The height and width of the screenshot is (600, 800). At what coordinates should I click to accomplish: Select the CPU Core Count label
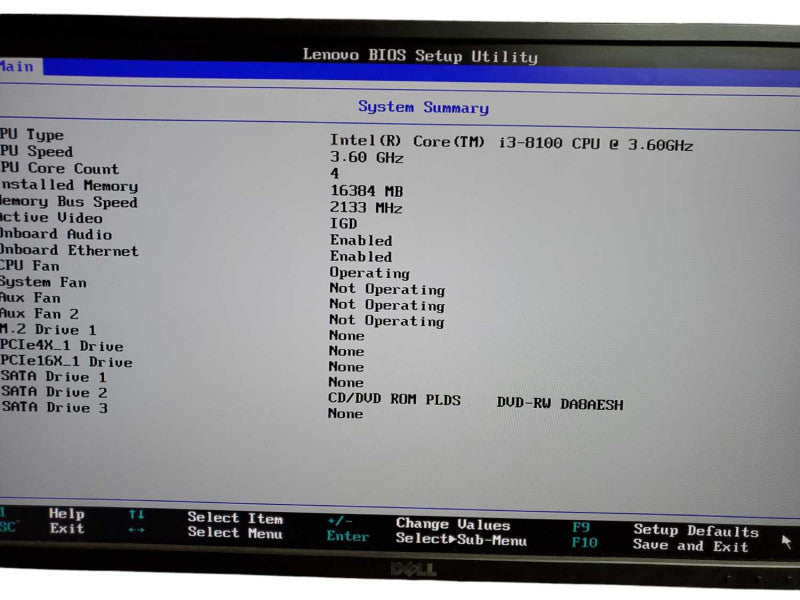[x=59, y=168]
